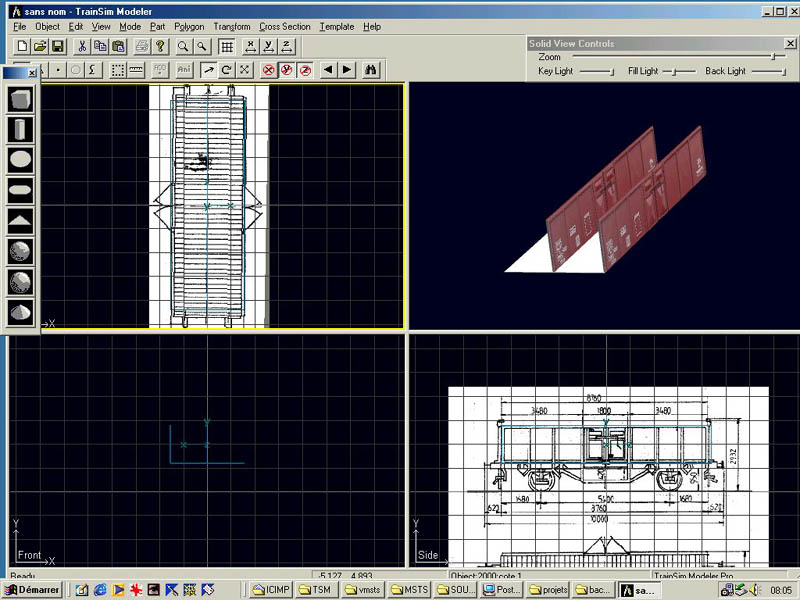This screenshot has width=800, height=600.
Task: Select the Box primitive tool
Action: pyautogui.click(x=21, y=99)
